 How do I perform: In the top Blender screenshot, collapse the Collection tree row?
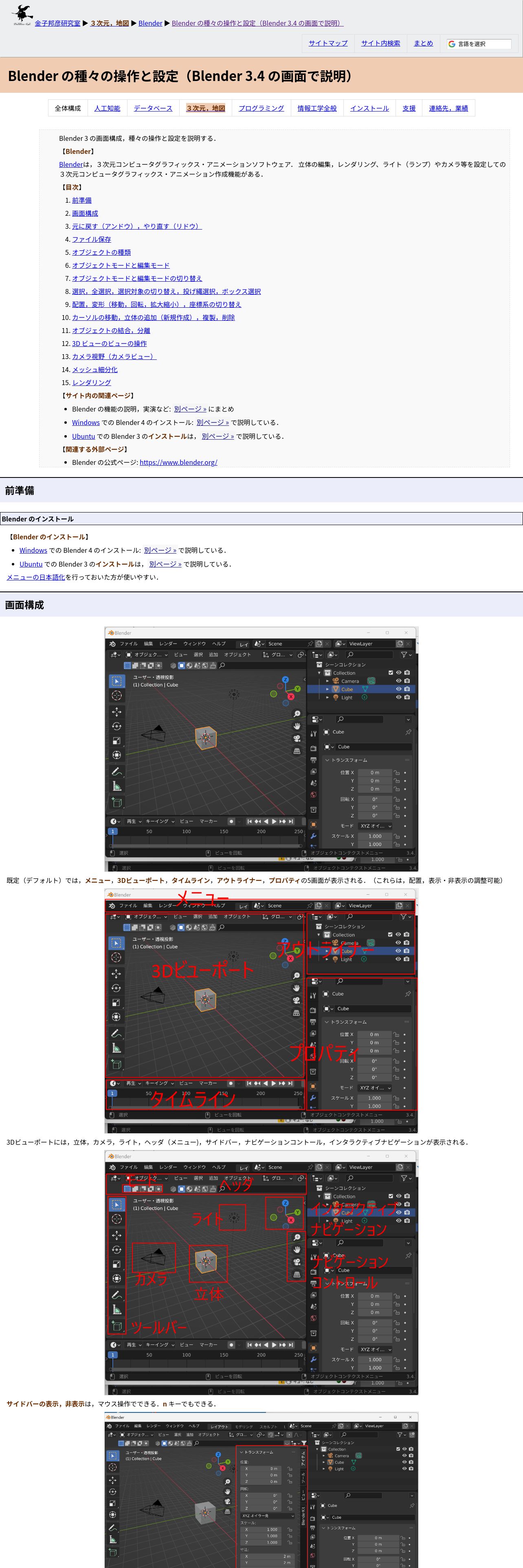(319, 673)
